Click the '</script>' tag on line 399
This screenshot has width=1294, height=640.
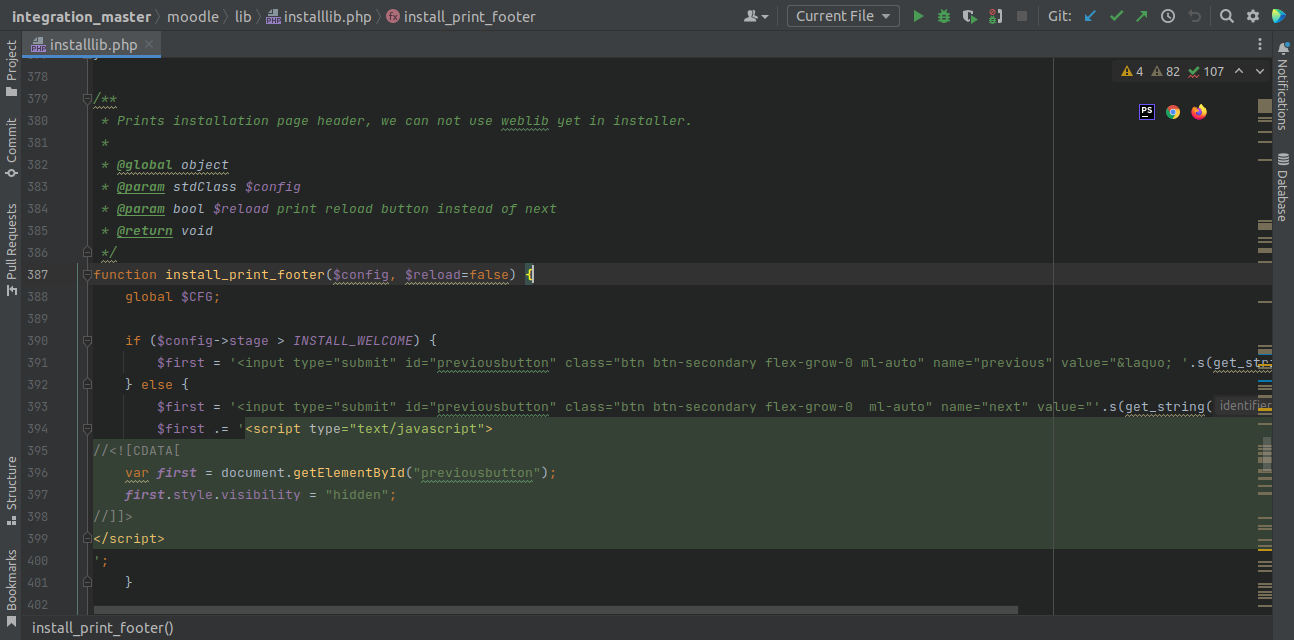(x=129, y=539)
